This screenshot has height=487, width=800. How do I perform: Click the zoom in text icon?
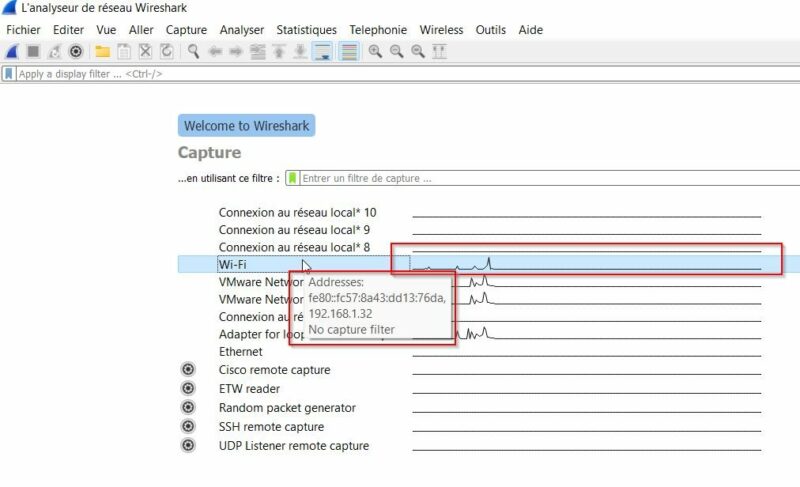tap(375, 52)
